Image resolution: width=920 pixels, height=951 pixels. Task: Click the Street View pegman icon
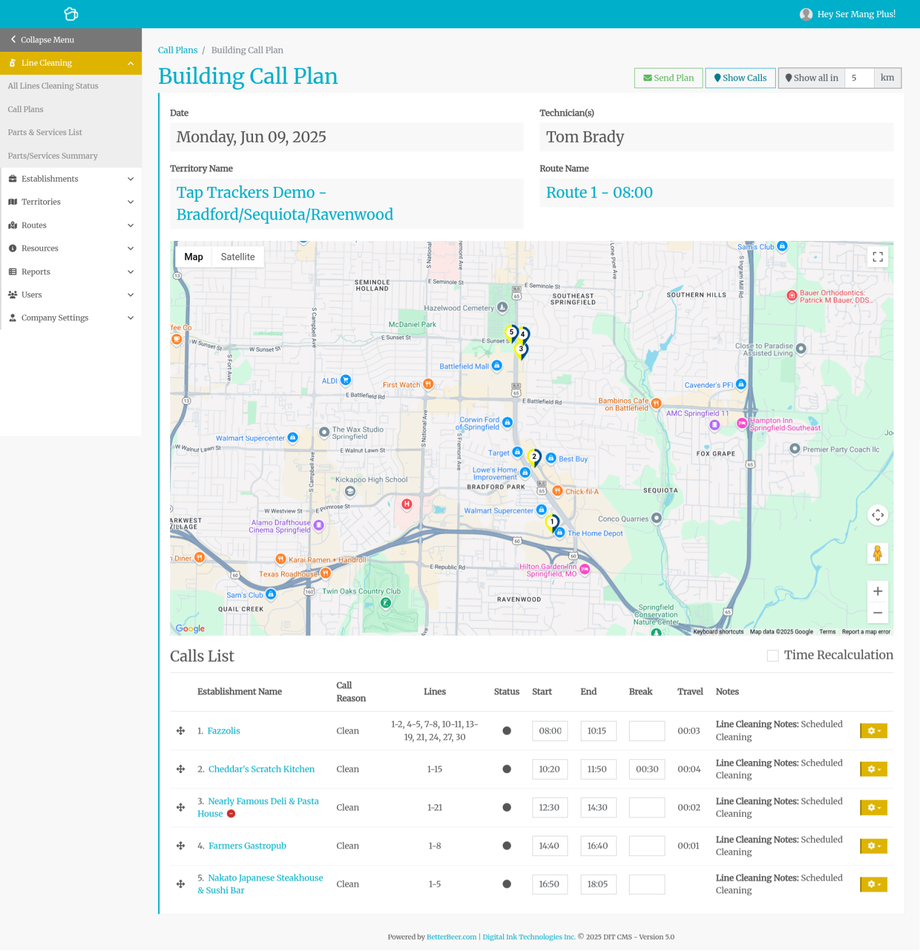pos(877,553)
